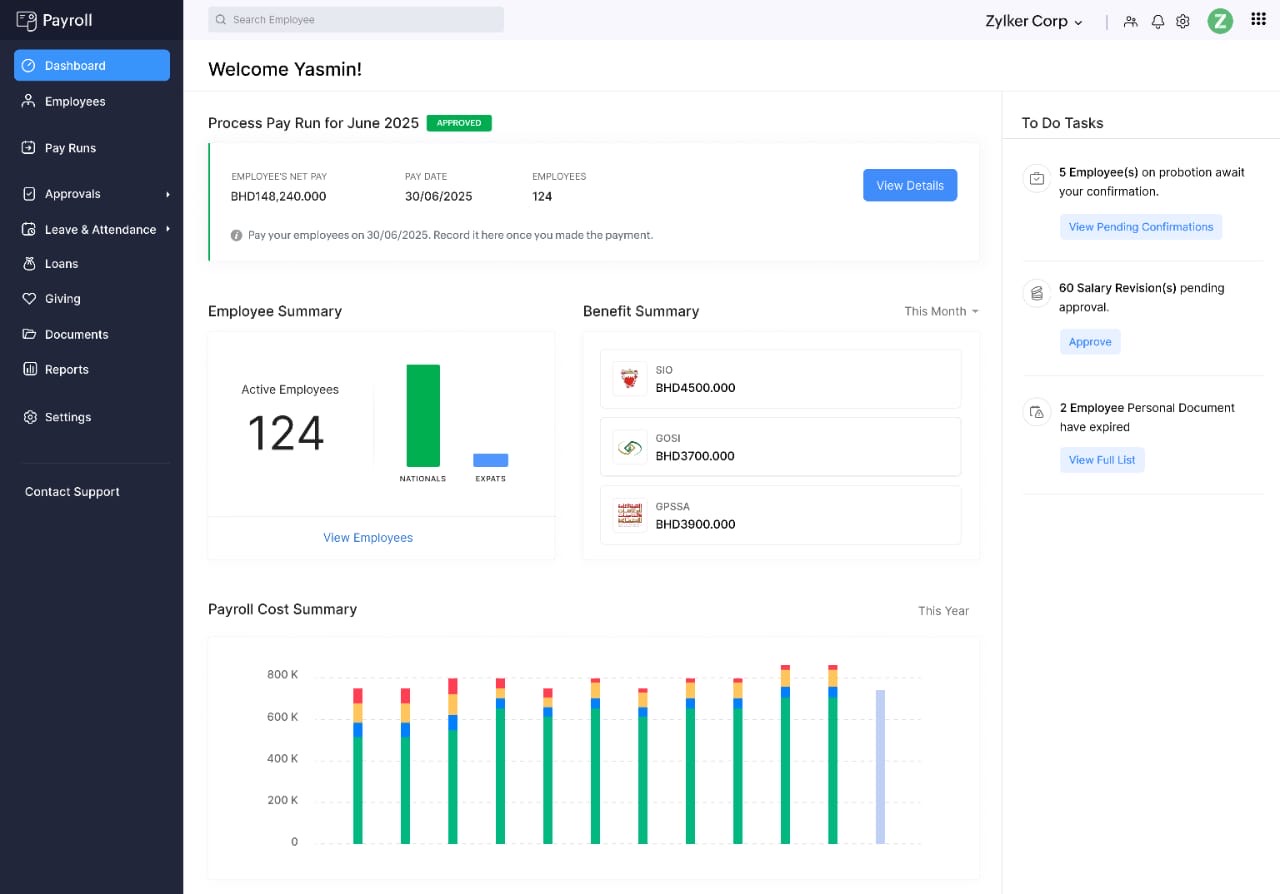Open the apps grid icon

pos(1258,20)
